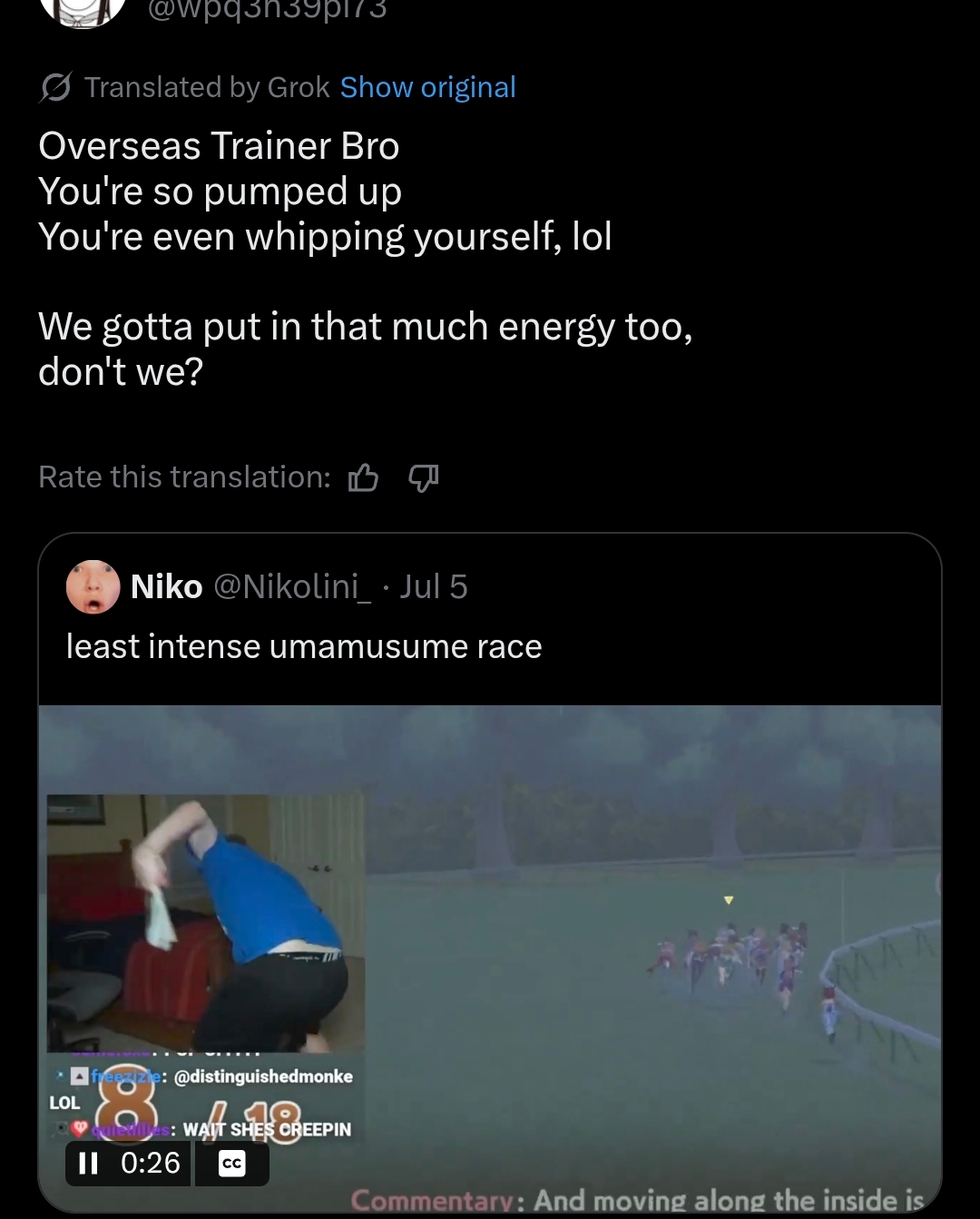
Task: Click the 0:26 video time indicator
Action: 151,1163
